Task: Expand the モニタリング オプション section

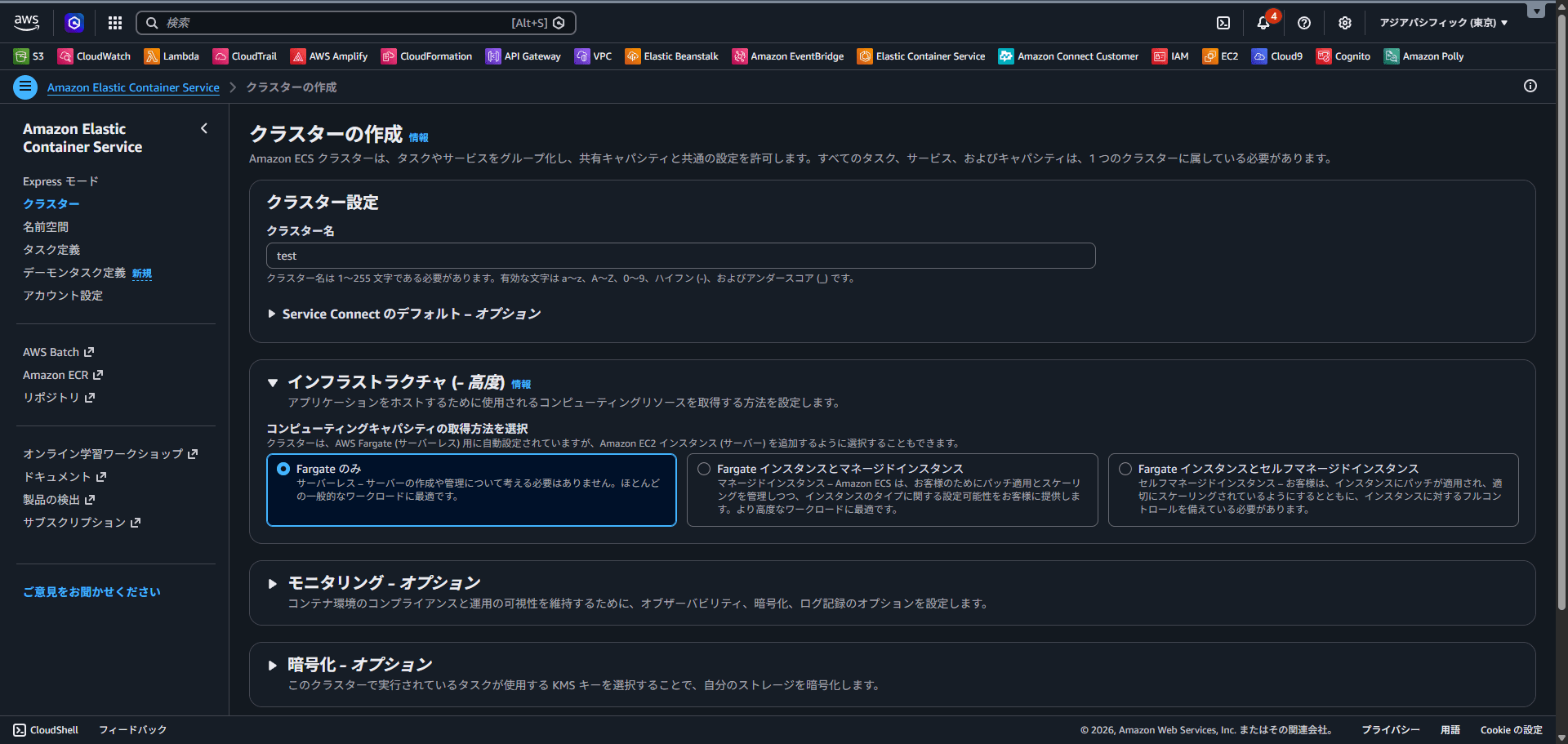Action: tap(273, 583)
